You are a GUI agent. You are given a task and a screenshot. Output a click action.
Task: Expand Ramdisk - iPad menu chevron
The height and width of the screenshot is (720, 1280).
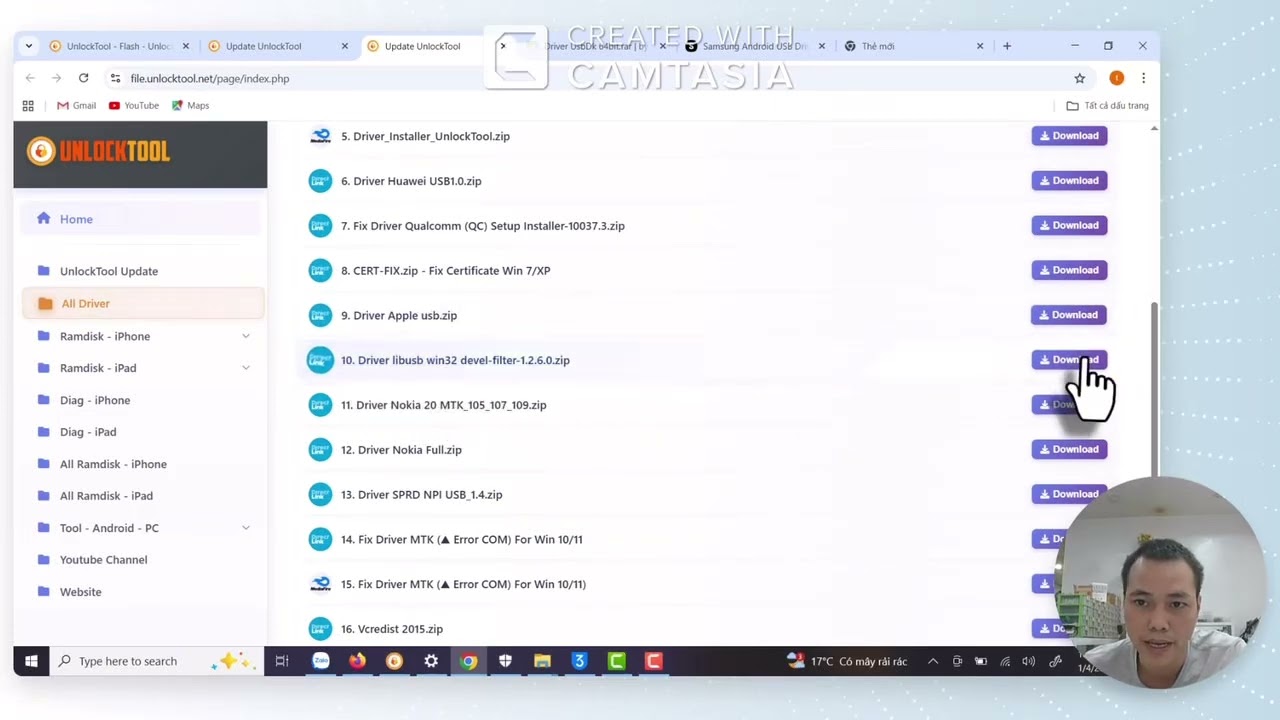coord(246,368)
